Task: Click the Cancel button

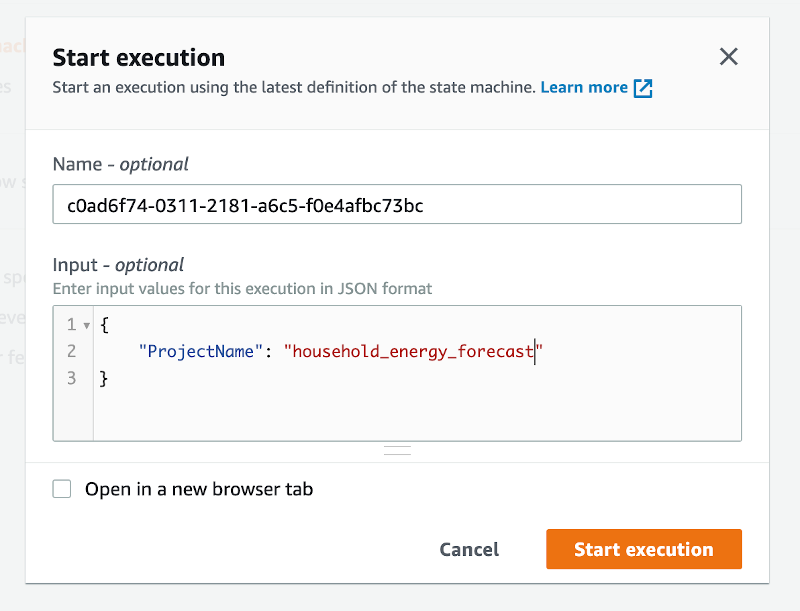Action: click(468, 549)
